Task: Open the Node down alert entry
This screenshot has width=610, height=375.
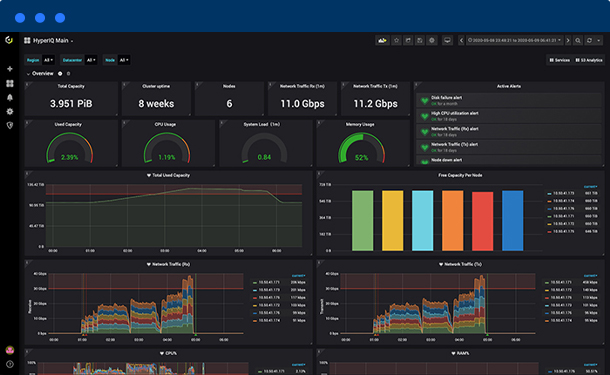Action: (x=508, y=160)
